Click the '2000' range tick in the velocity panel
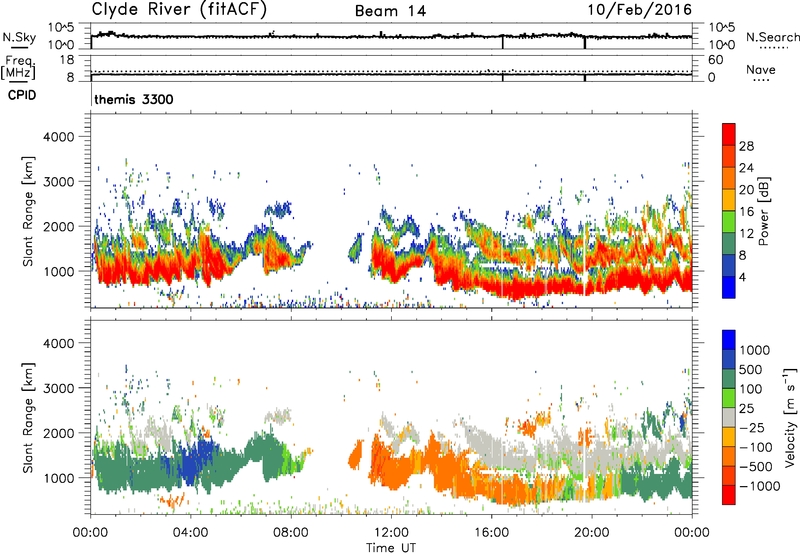The image size is (800, 554). 59,433
